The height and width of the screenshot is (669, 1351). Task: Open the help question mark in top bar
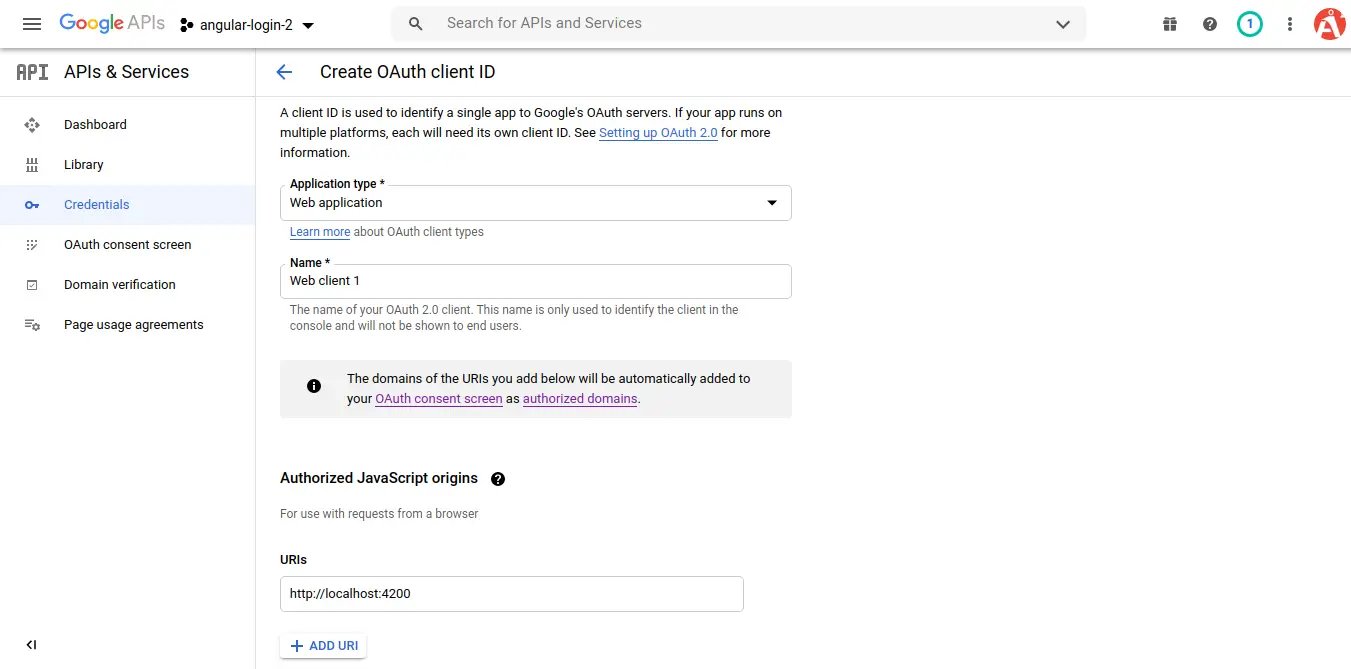click(1210, 24)
